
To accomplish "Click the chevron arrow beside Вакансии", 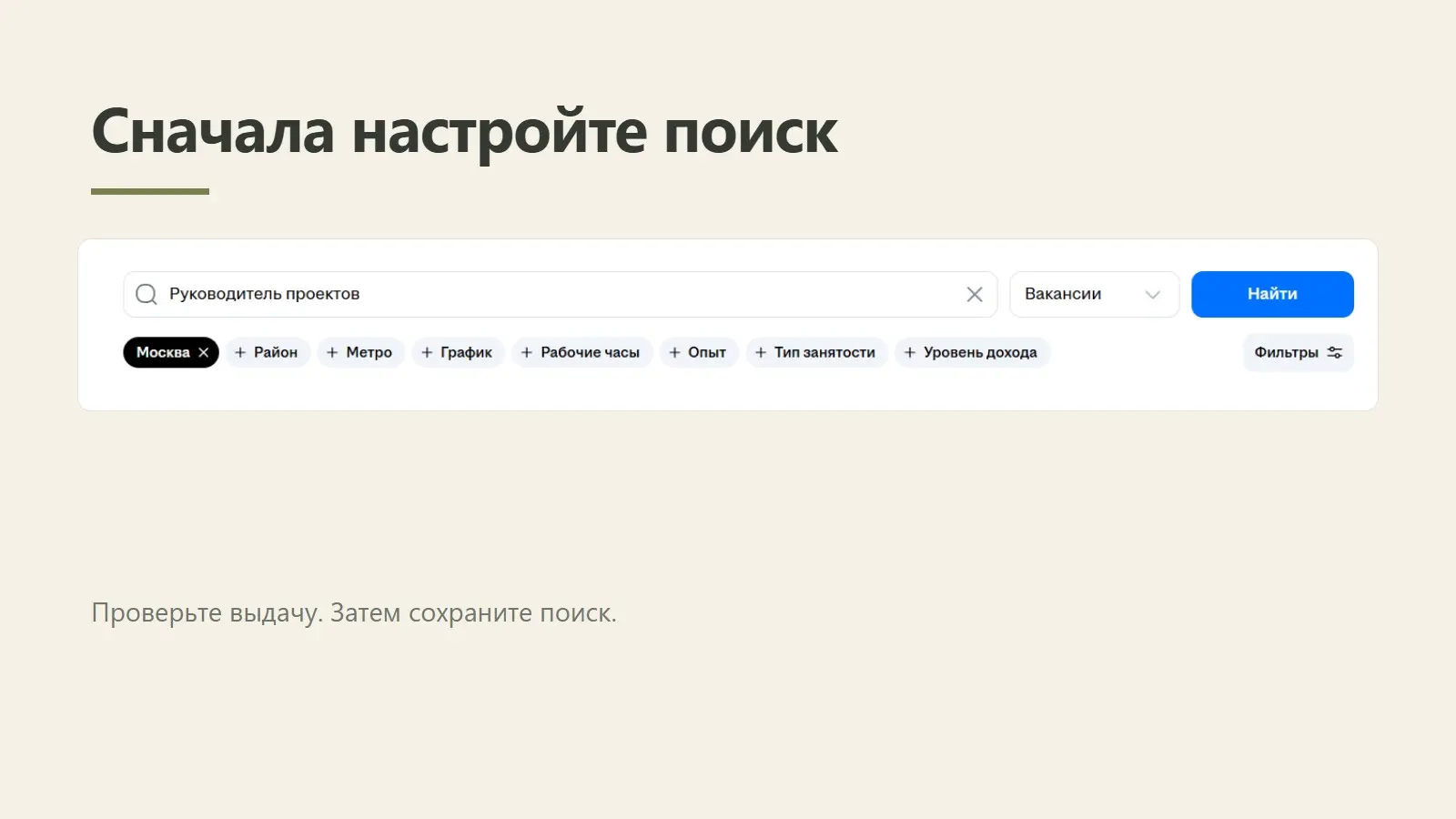I will 1153,294.
